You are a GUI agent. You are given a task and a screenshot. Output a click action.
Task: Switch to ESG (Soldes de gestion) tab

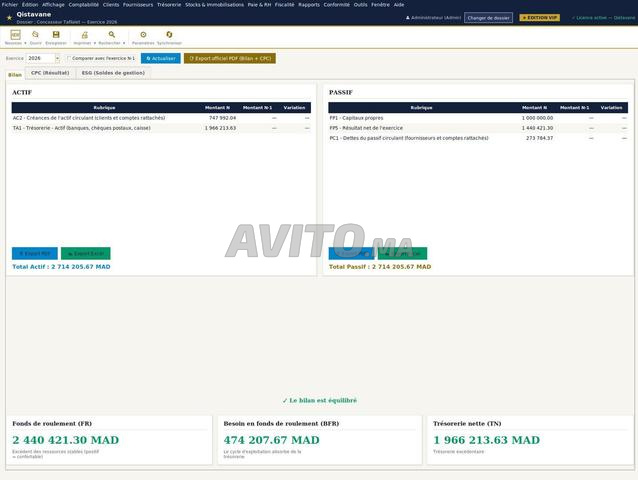[113, 73]
